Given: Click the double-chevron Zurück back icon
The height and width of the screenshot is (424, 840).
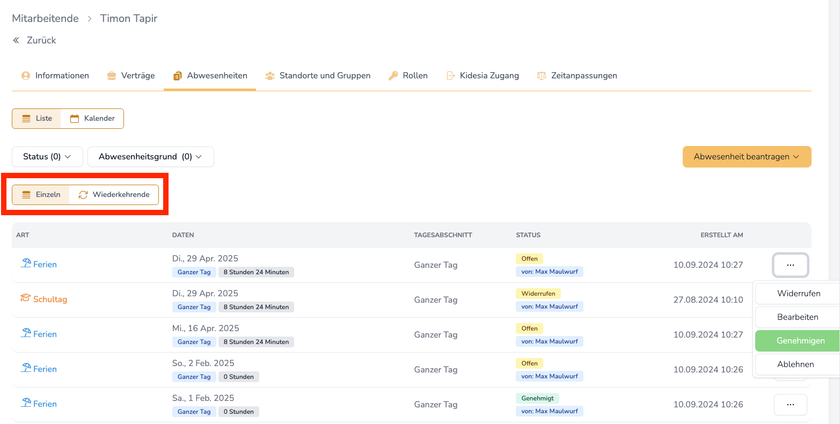Looking at the screenshot, I should (x=16, y=40).
